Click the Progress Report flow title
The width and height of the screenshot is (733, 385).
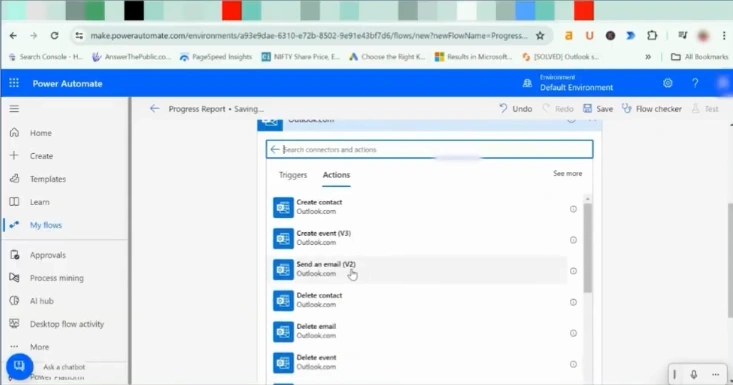pyautogui.click(x=197, y=109)
